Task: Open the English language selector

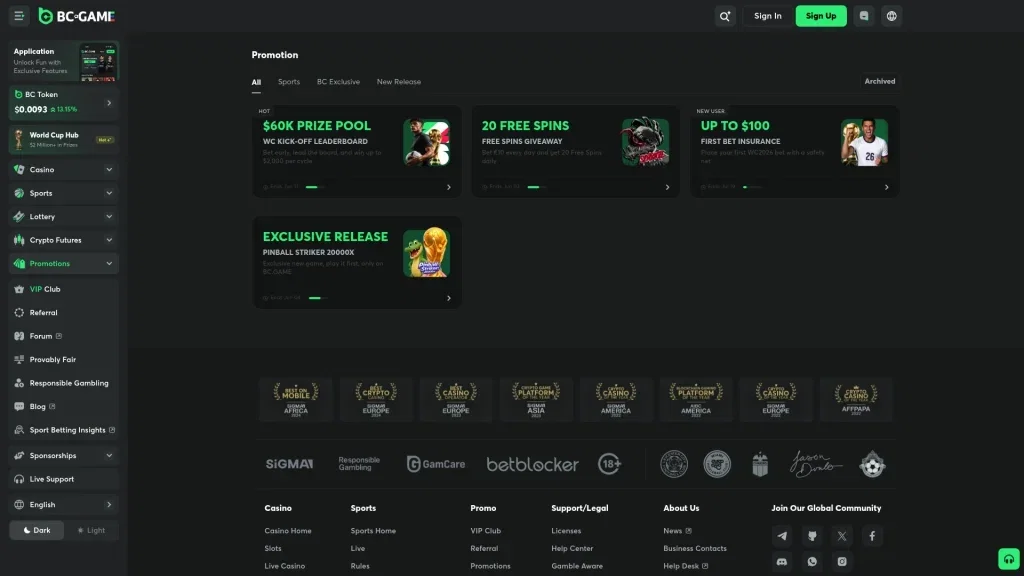Action: [x=64, y=505]
